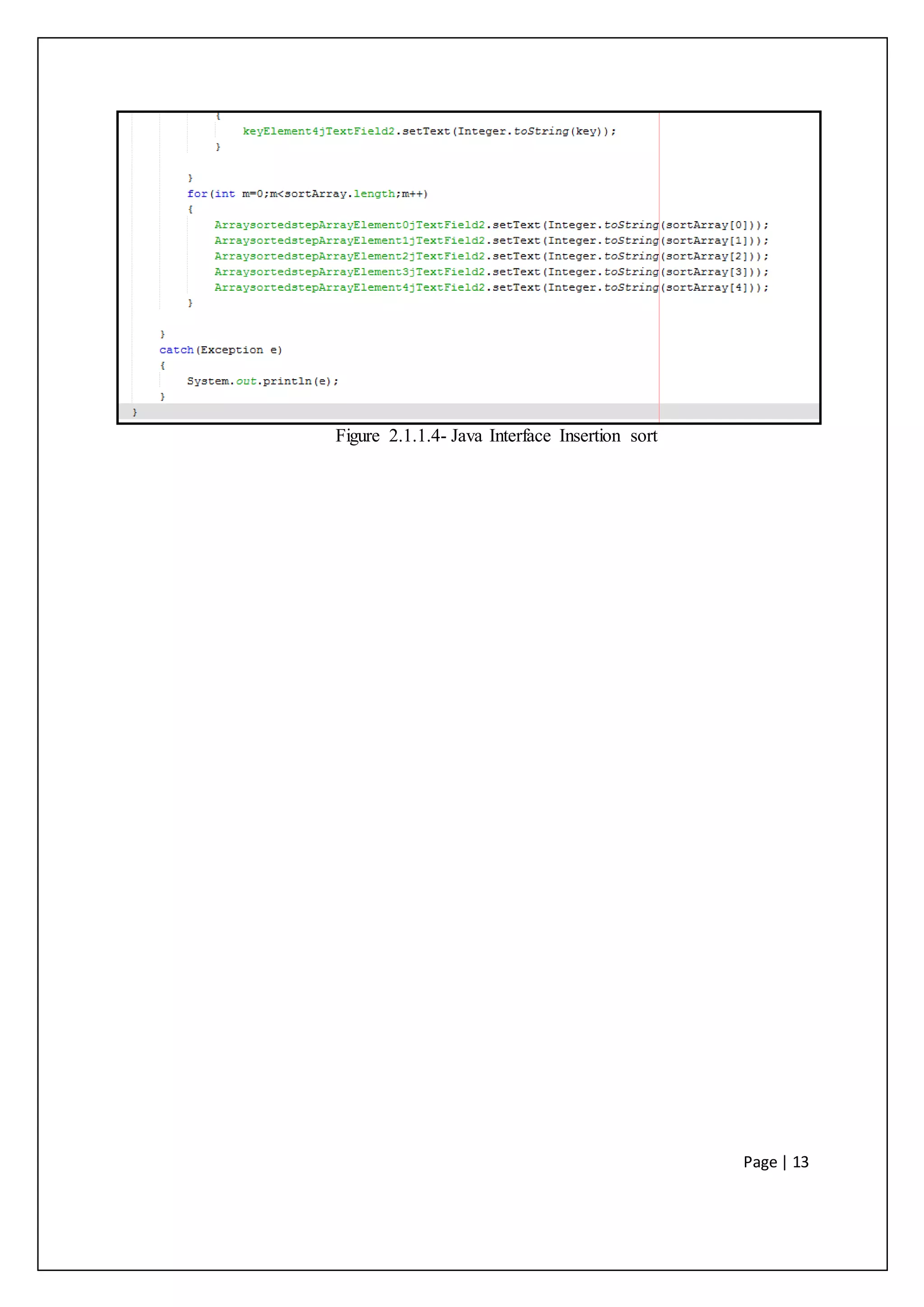Click the ArraysortedstepArrayElement2jTextField2 code line
924x1307 pixels.
coord(491,257)
